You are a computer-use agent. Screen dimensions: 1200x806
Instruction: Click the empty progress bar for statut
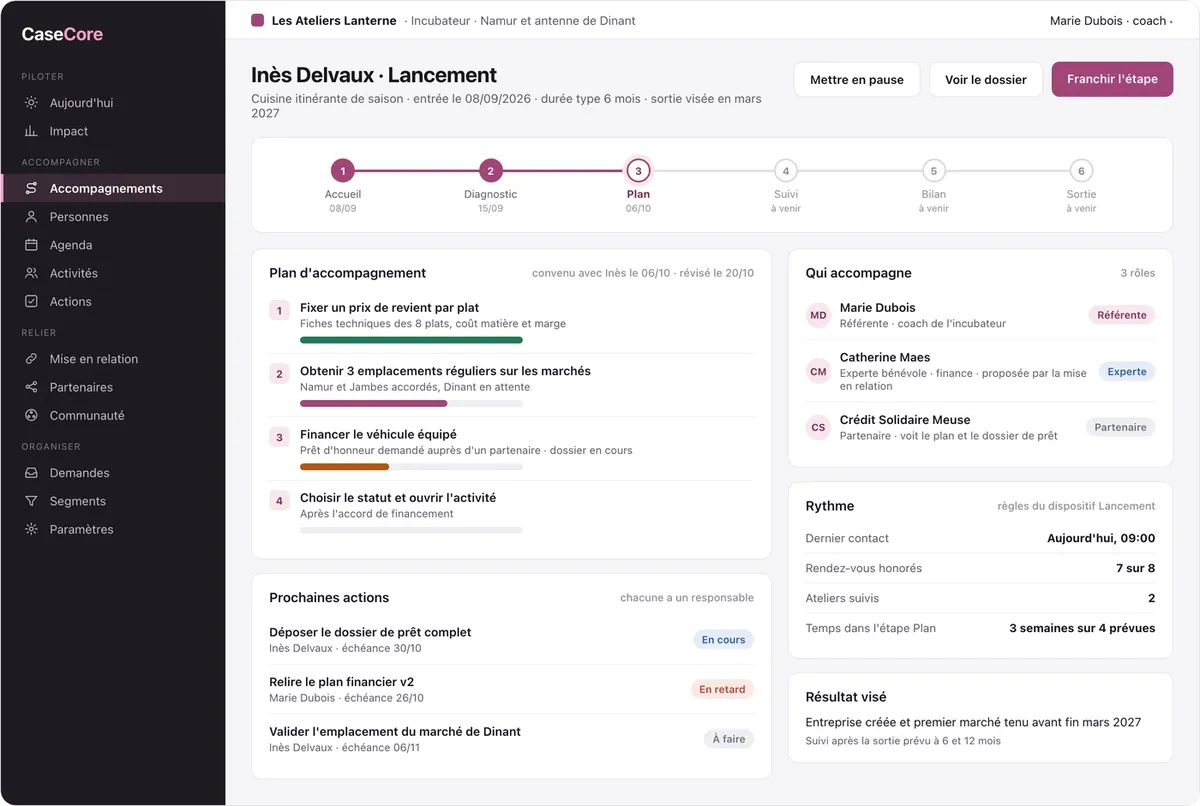coord(411,530)
